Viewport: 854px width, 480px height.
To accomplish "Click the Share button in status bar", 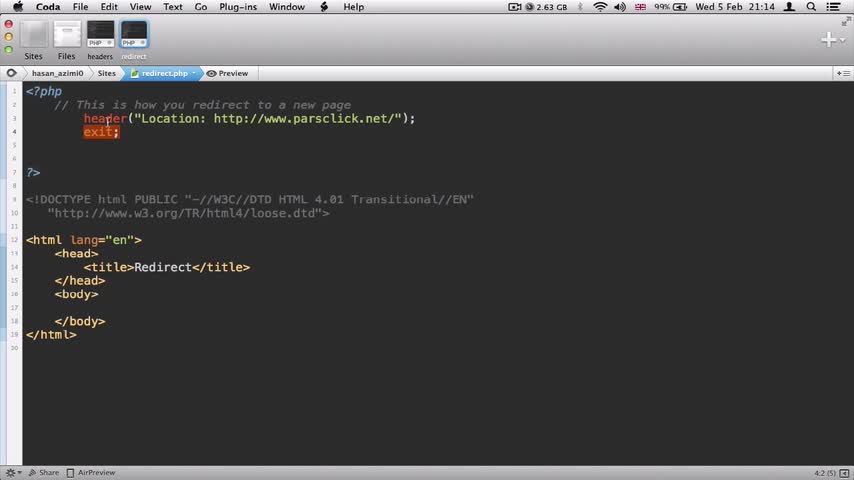I will pos(44,473).
